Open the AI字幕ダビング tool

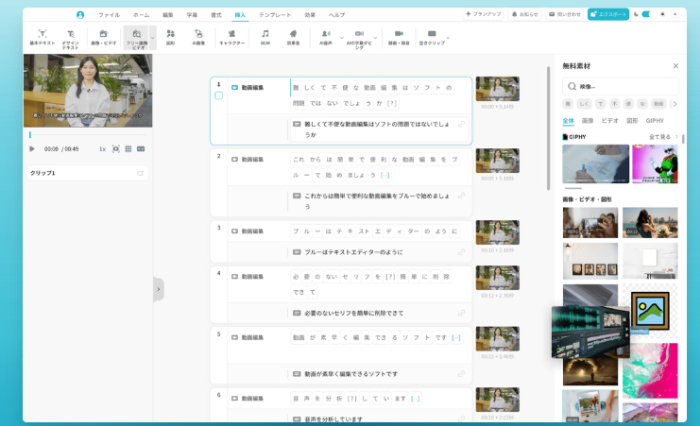[x=359, y=38]
